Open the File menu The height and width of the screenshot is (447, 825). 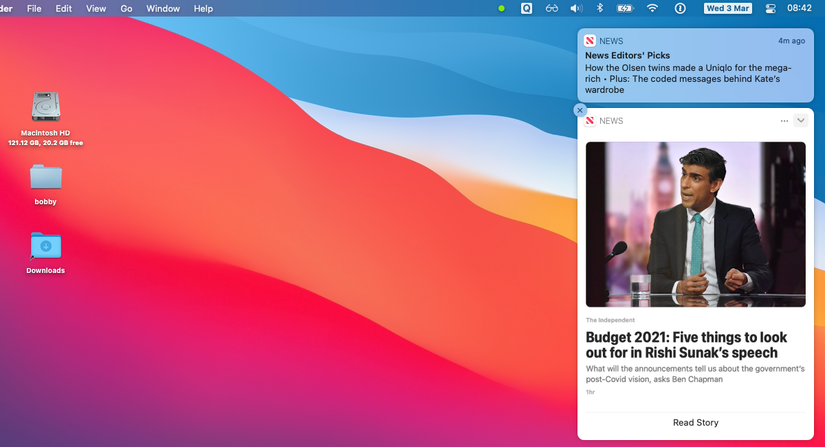[x=34, y=8]
